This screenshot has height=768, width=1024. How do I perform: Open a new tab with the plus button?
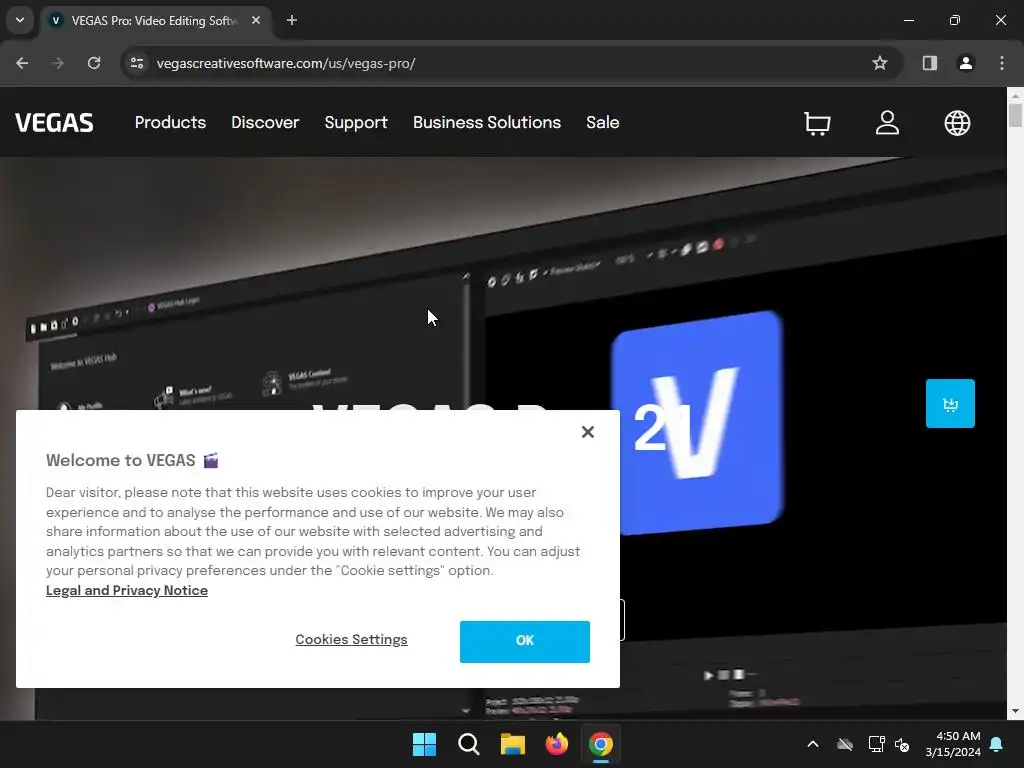point(292,20)
